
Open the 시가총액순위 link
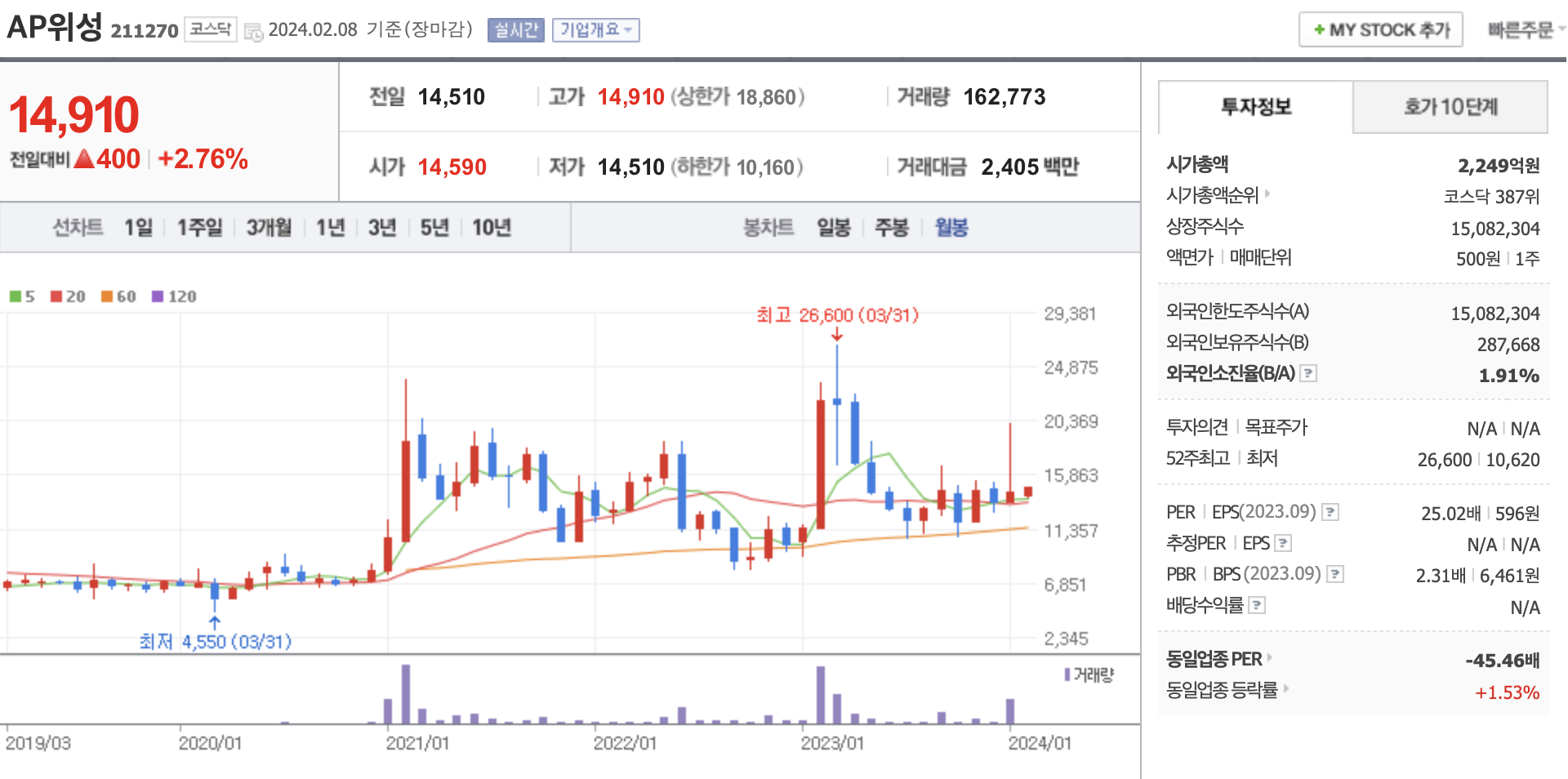1213,195
